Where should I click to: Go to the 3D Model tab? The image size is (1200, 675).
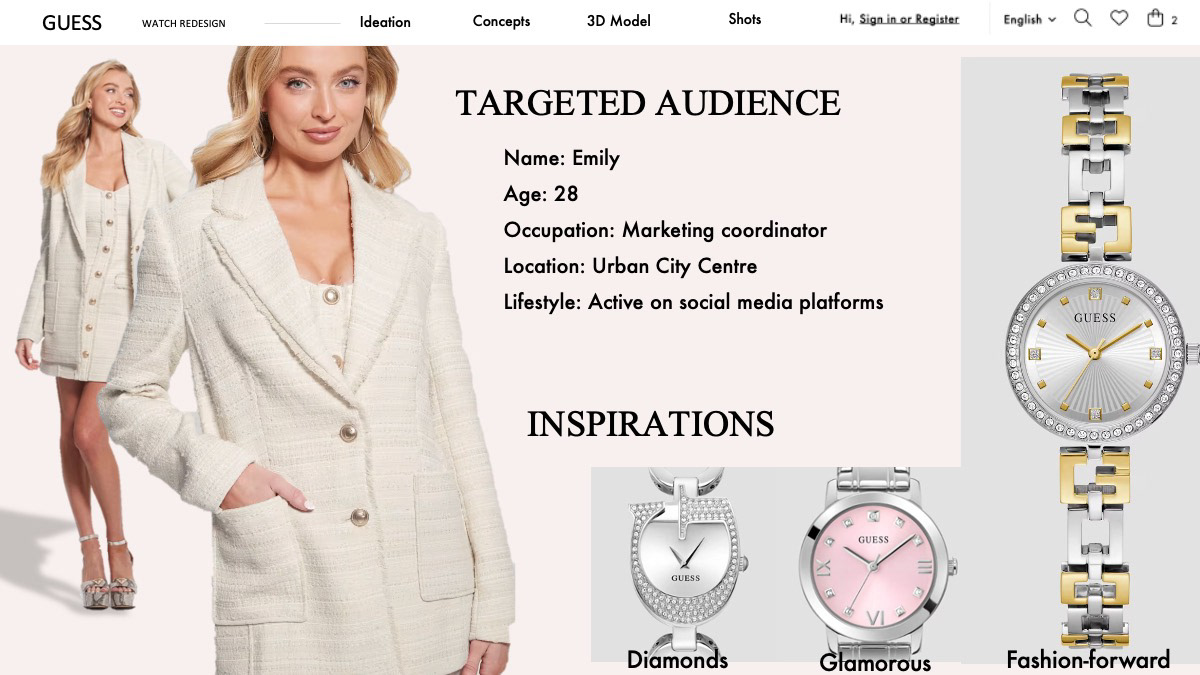click(619, 21)
